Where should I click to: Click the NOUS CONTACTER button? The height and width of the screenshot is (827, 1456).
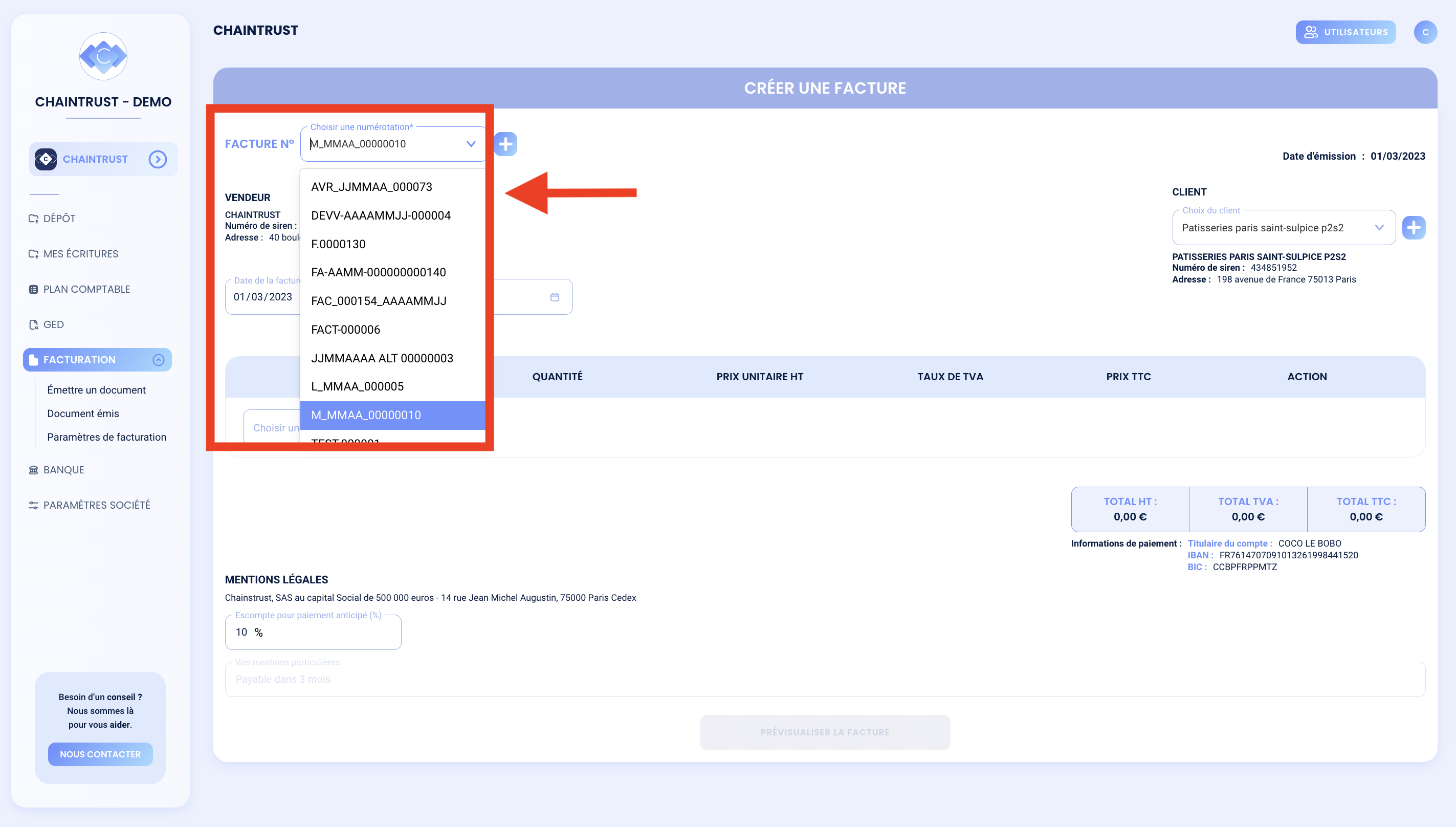[100, 754]
